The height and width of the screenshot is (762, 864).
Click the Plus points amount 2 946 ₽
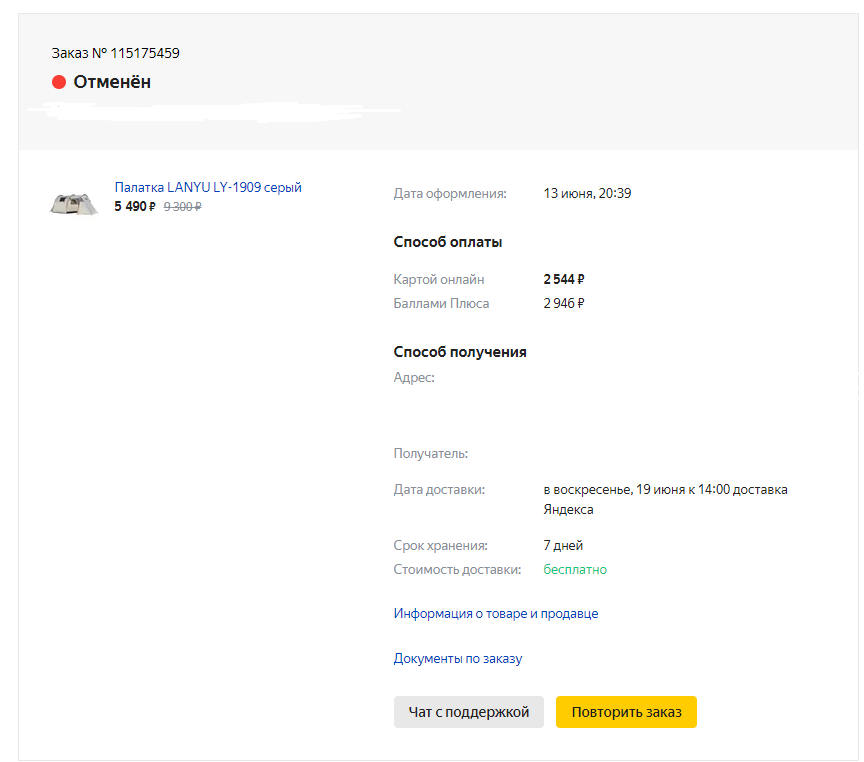(564, 303)
